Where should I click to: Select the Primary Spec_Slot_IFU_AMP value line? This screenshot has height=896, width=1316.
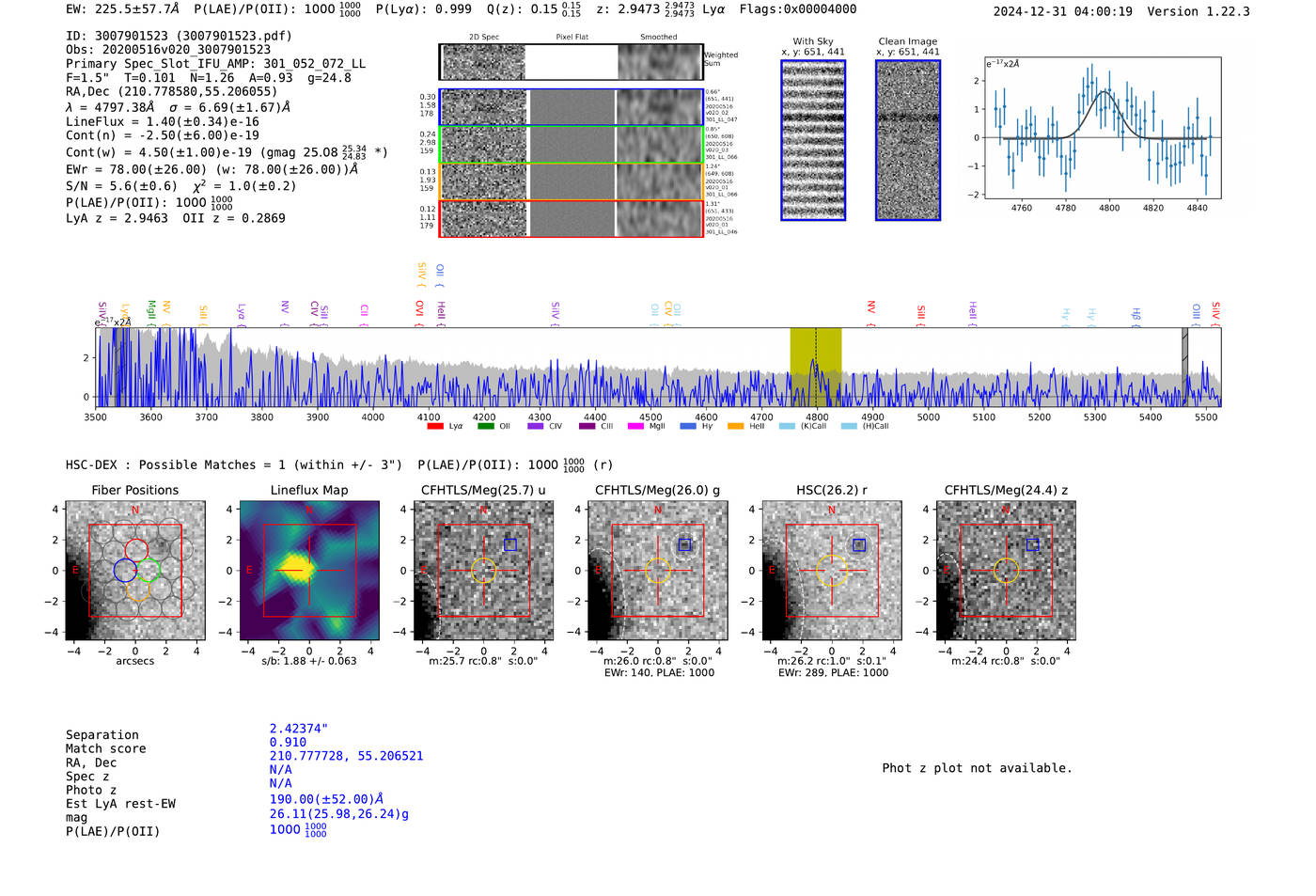coord(216,64)
